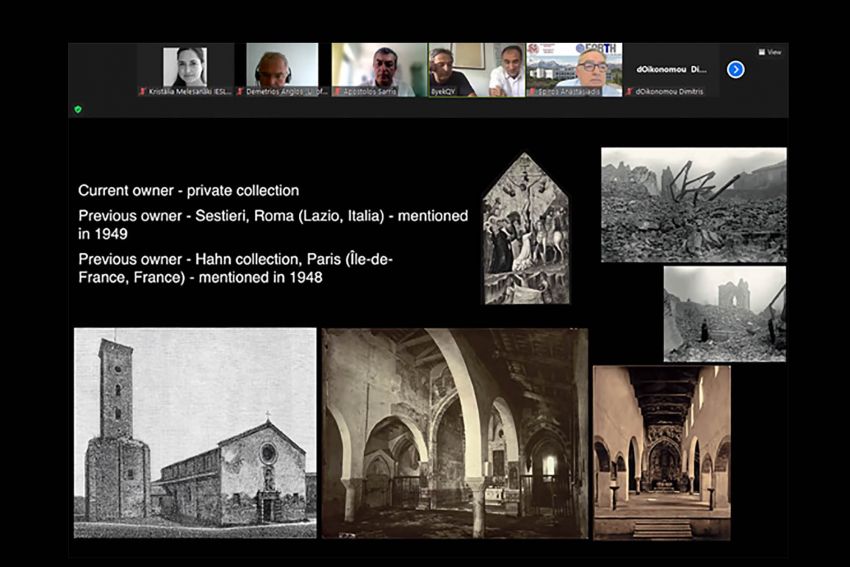Click the ruins photo with standing arch

pyautogui.click(x=725, y=314)
